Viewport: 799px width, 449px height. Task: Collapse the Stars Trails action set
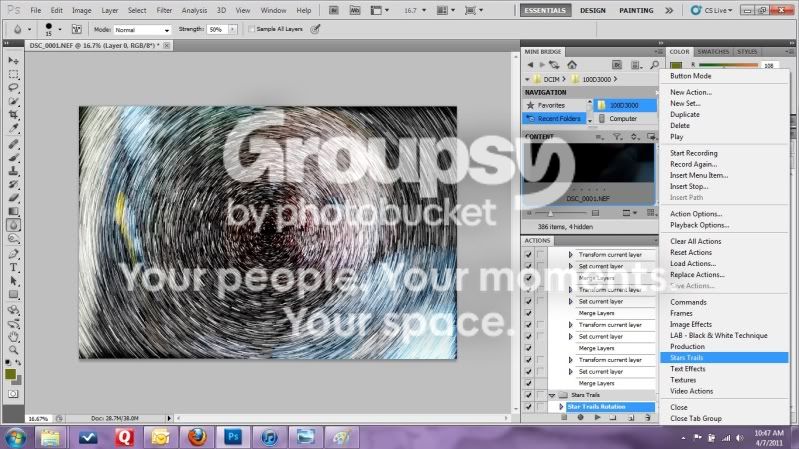(552, 395)
